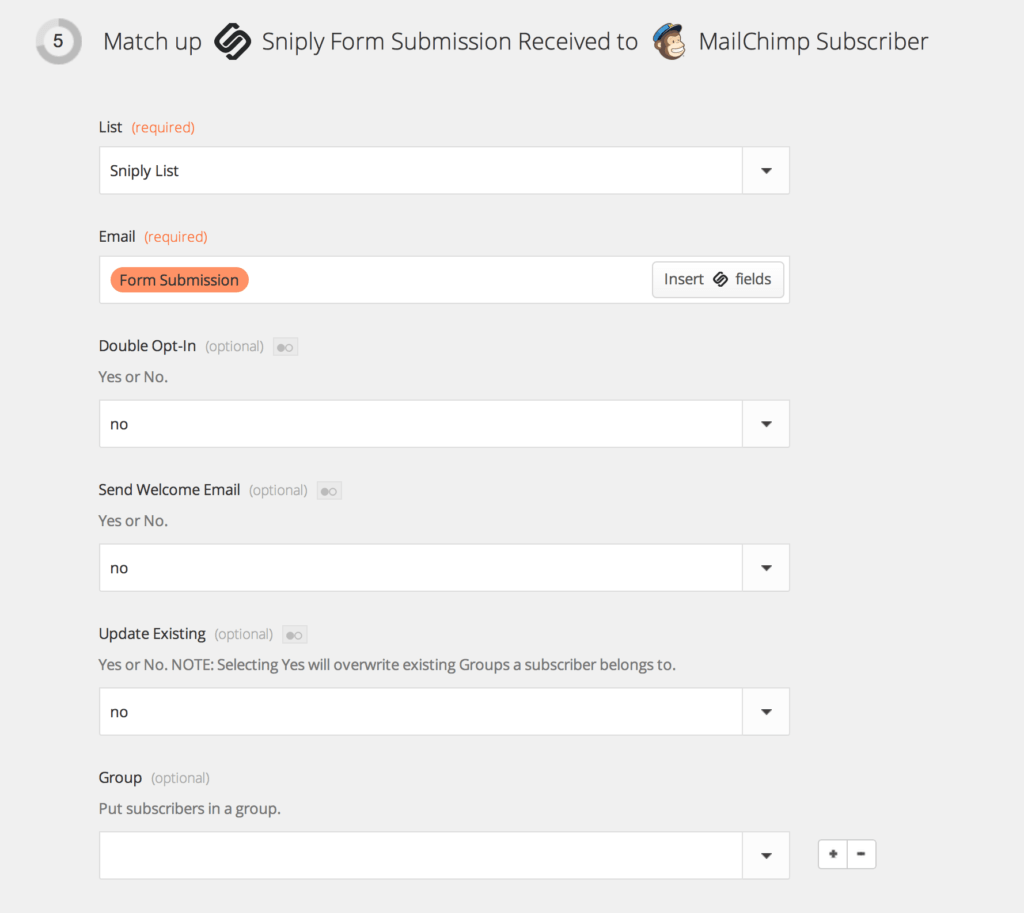1024x913 pixels.
Task: Toggle the Send Welcome Email mode switch
Action: pos(329,491)
